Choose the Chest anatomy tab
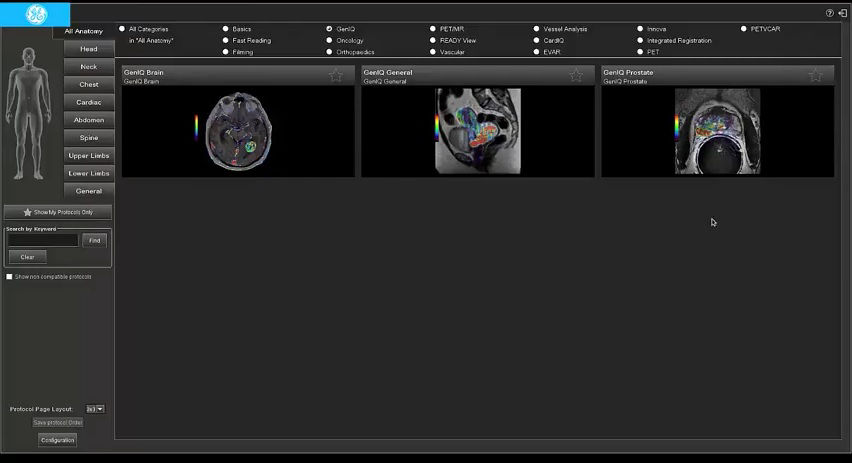 (89, 85)
